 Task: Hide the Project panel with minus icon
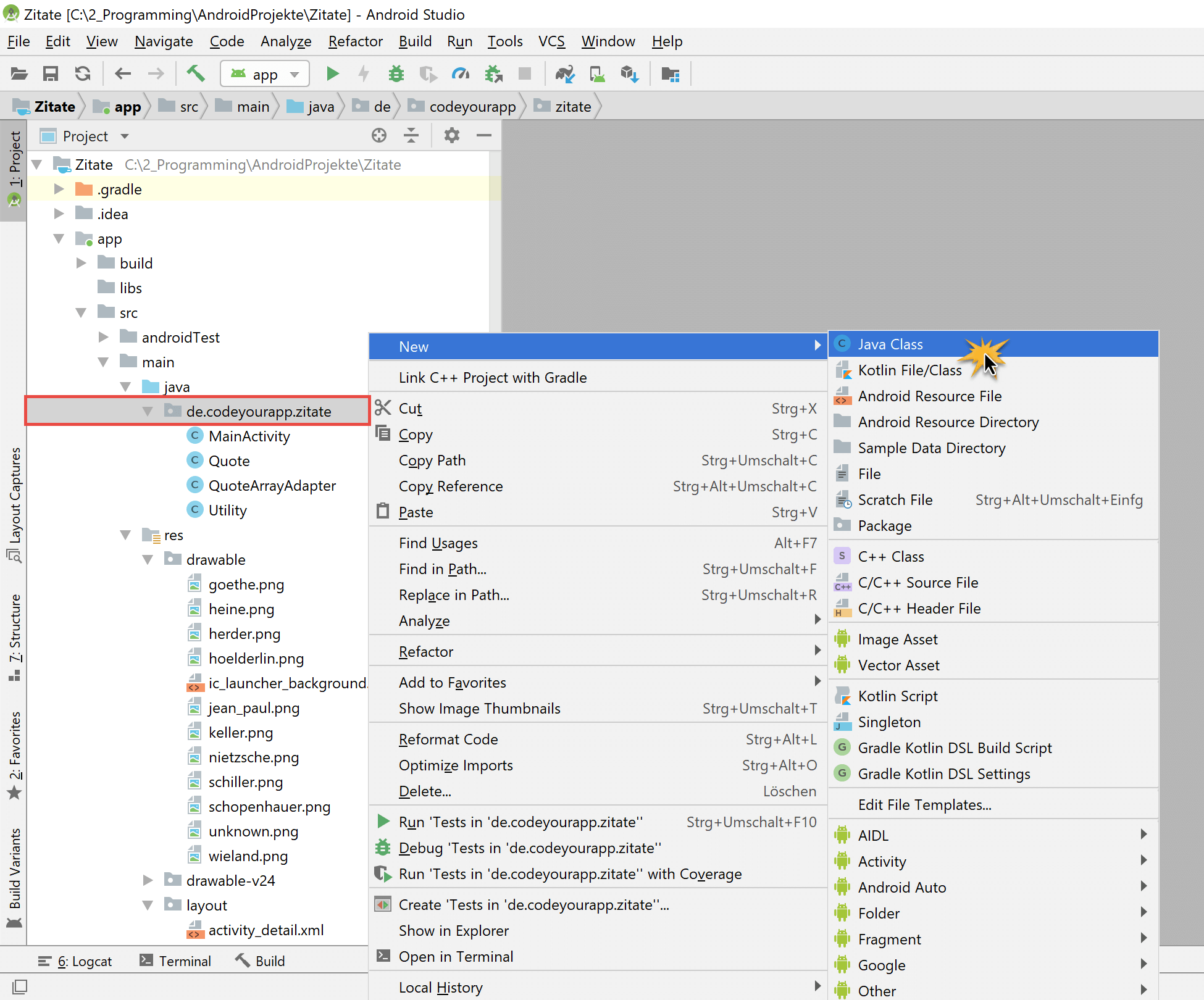484,135
